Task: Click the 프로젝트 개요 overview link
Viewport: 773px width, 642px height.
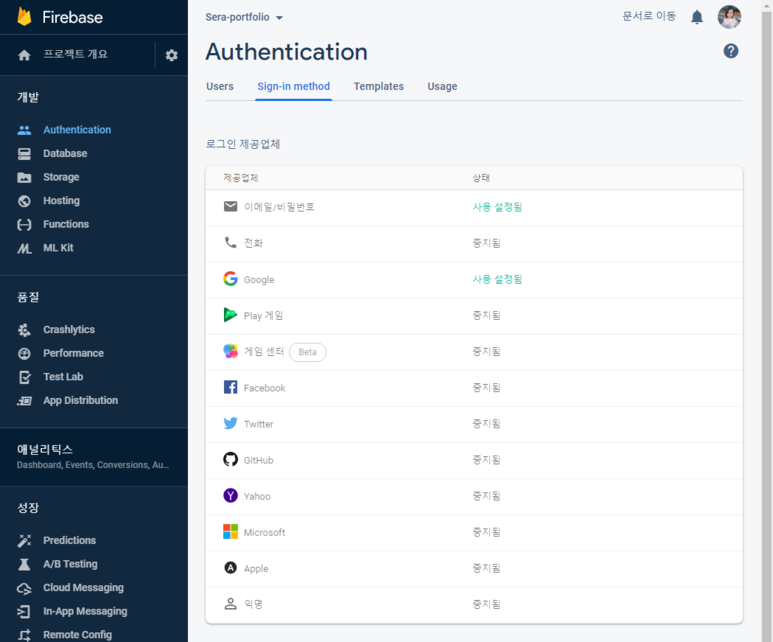Action: click(x=75, y=54)
